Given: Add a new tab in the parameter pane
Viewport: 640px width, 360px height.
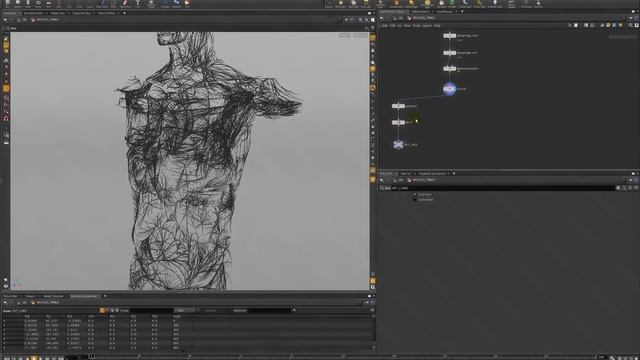Looking at the screenshot, I should [x=453, y=173].
